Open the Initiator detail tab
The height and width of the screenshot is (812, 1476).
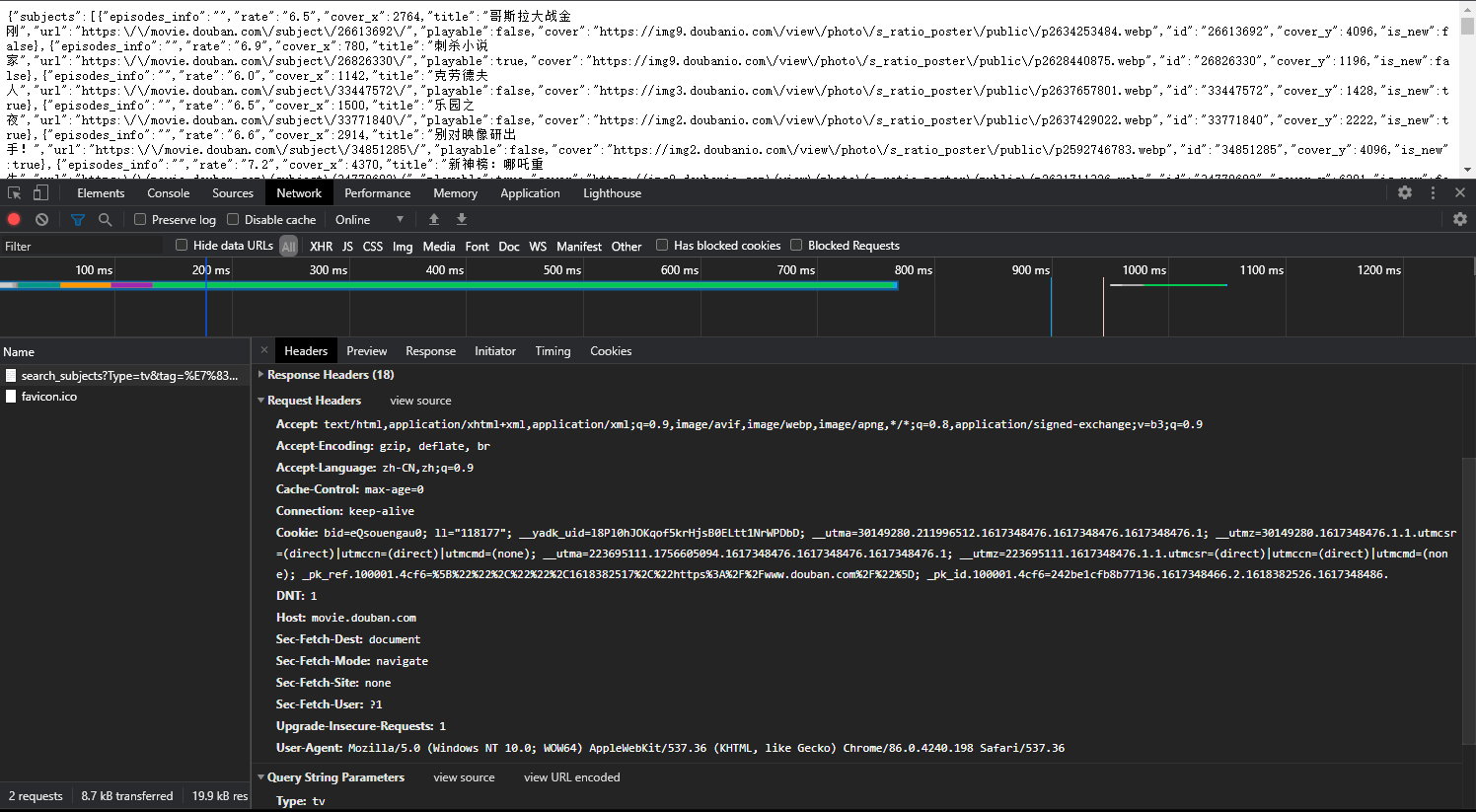click(495, 351)
